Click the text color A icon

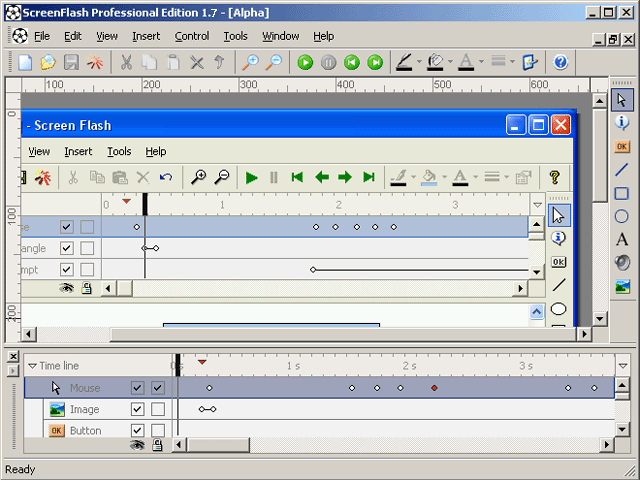click(x=466, y=62)
